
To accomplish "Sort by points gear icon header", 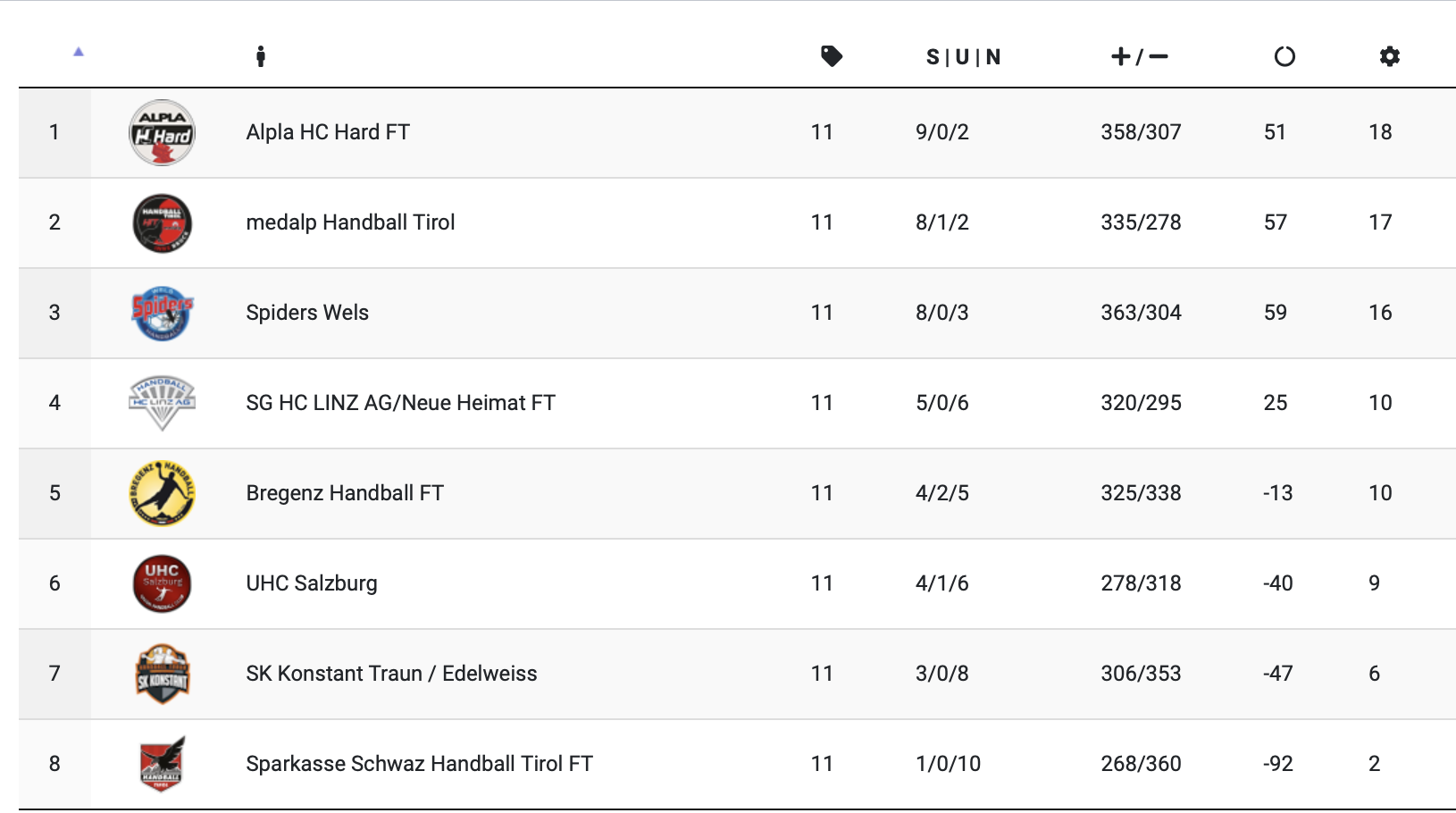I will pos(1389,57).
